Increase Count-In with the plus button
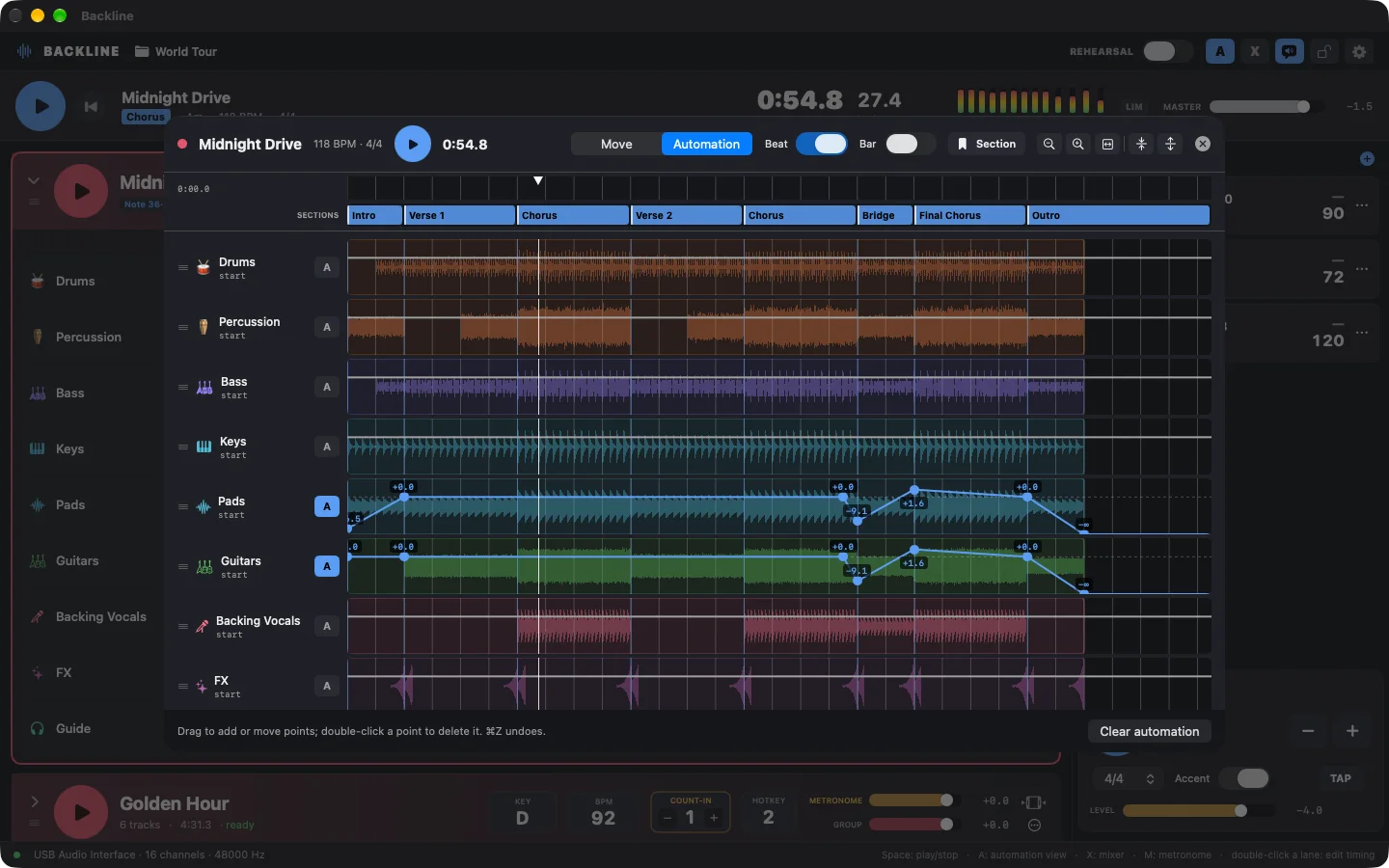 714,818
